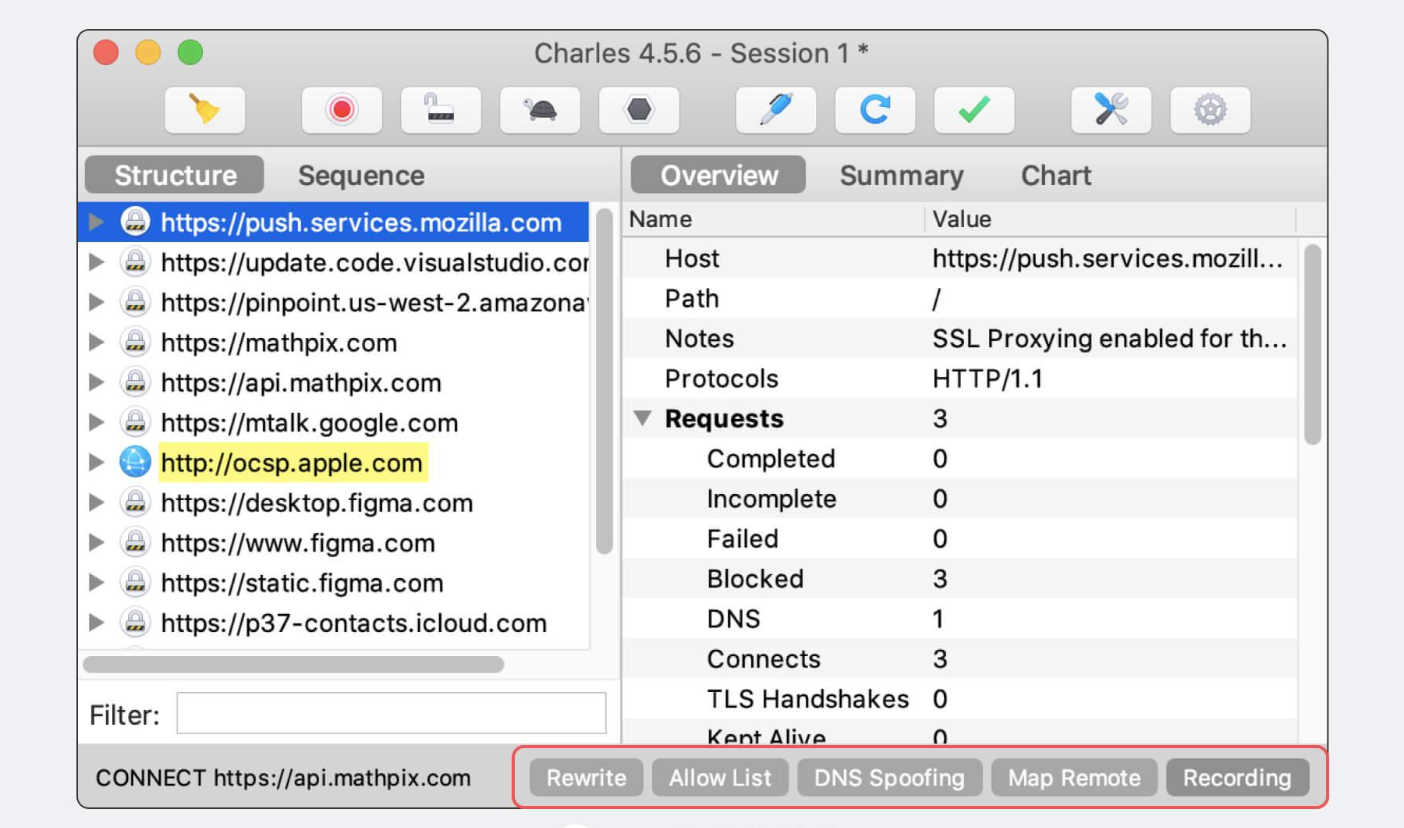The height and width of the screenshot is (828, 1404).
Task: Select the Path row in Overview
Action: (x=961, y=299)
